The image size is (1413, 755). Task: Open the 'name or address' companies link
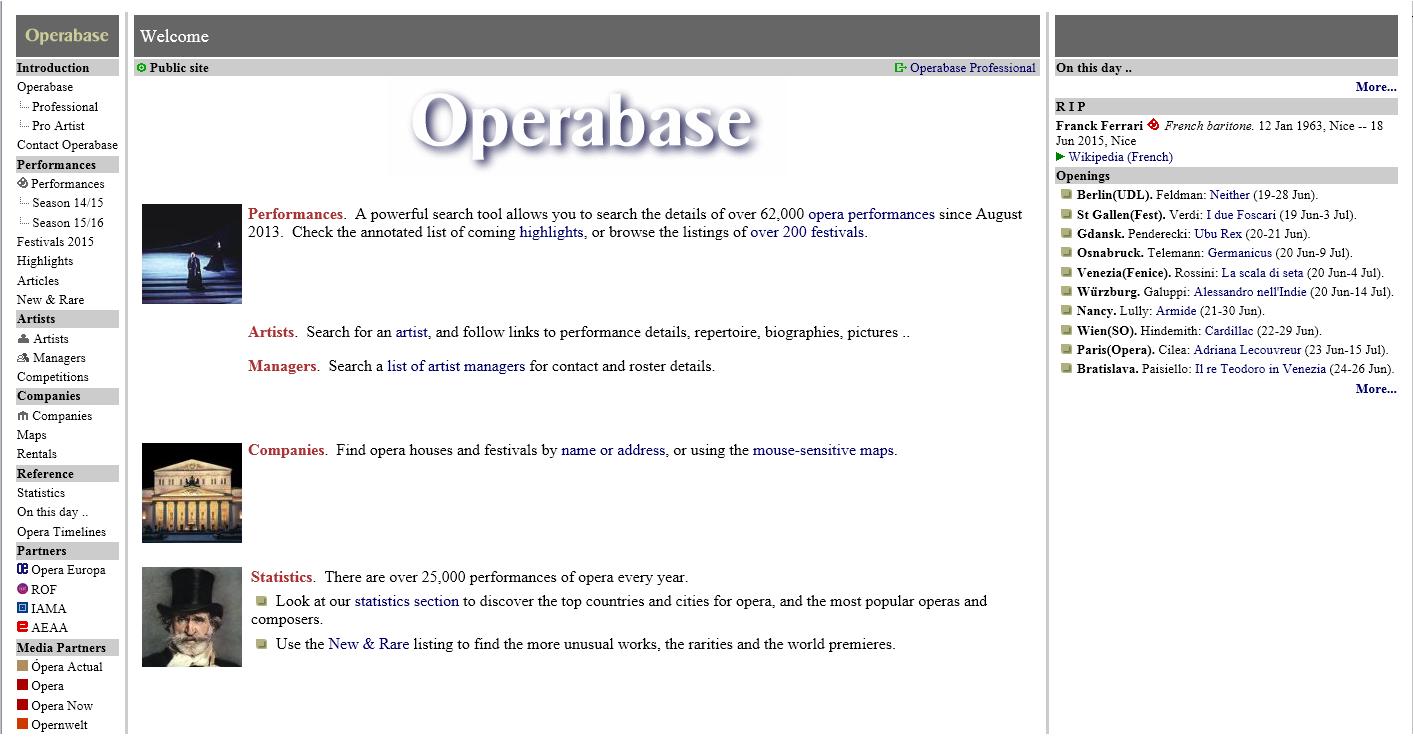coord(613,450)
